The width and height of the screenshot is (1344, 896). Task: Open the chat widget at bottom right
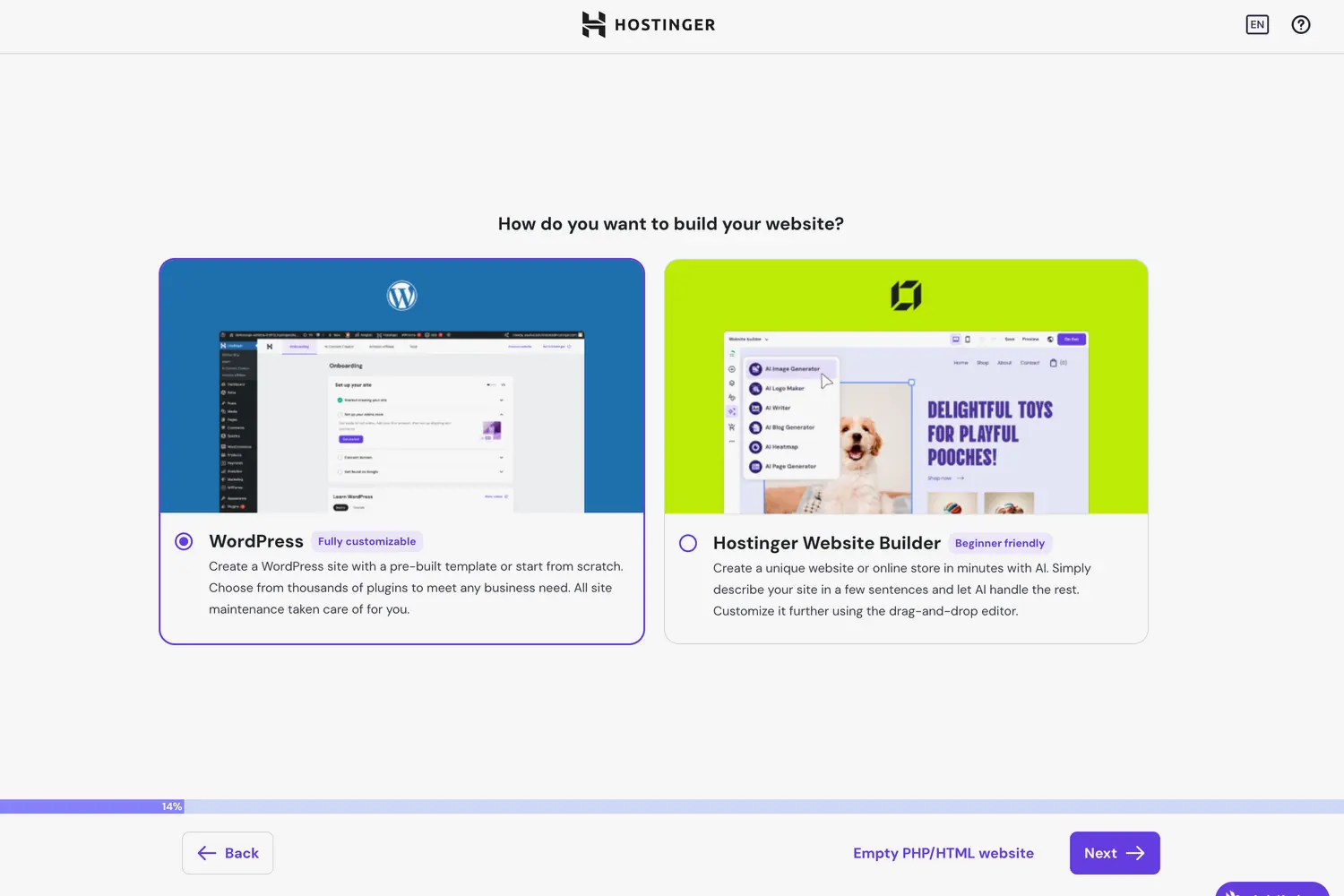[1271, 889]
